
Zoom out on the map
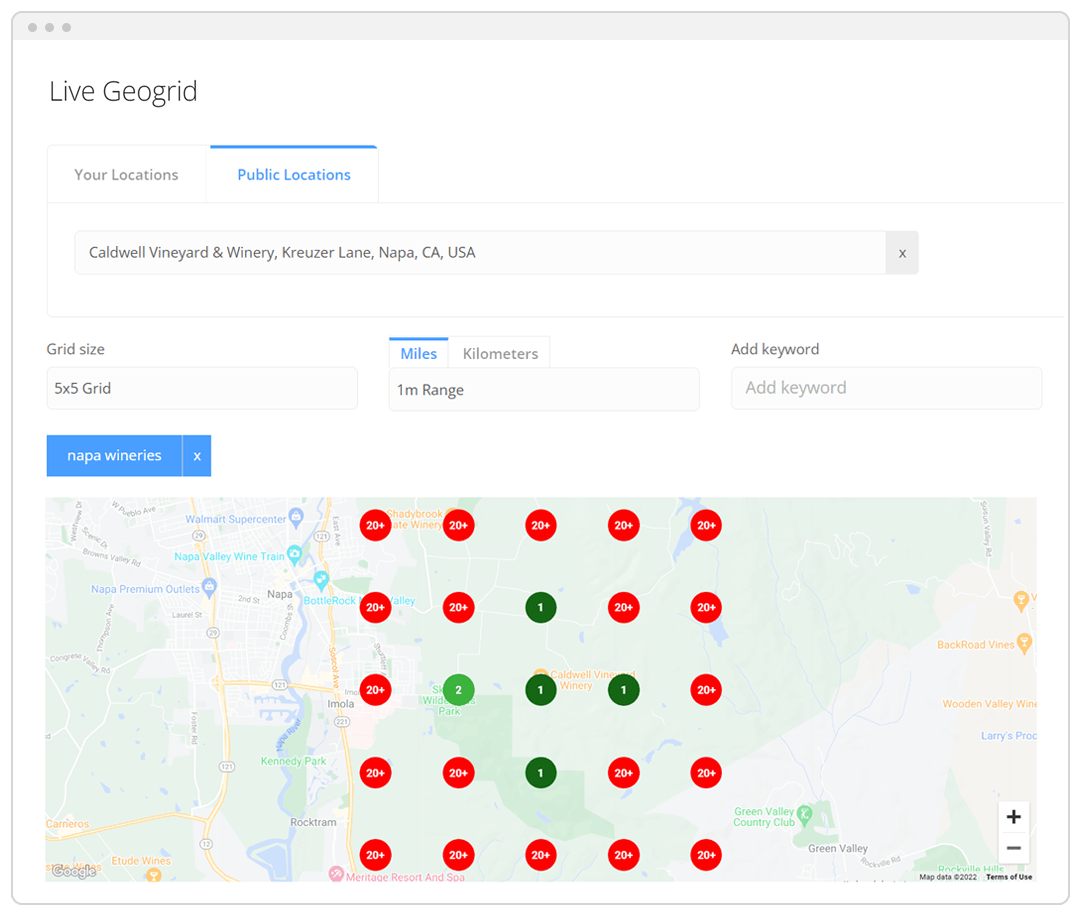click(x=1013, y=848)
